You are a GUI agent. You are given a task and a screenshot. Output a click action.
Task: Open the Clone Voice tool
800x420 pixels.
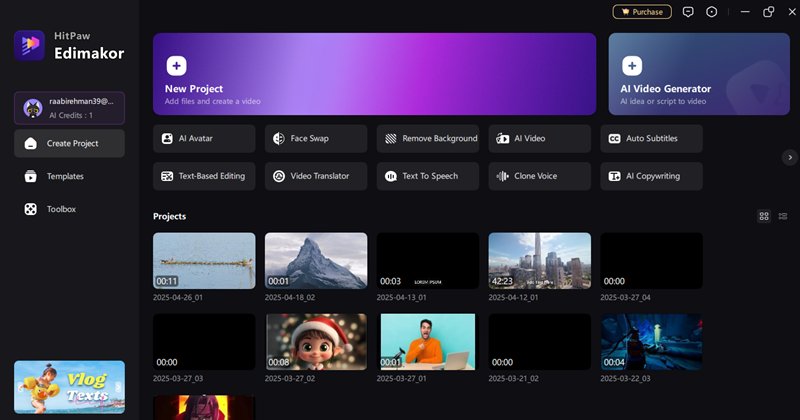pos(540,176)
